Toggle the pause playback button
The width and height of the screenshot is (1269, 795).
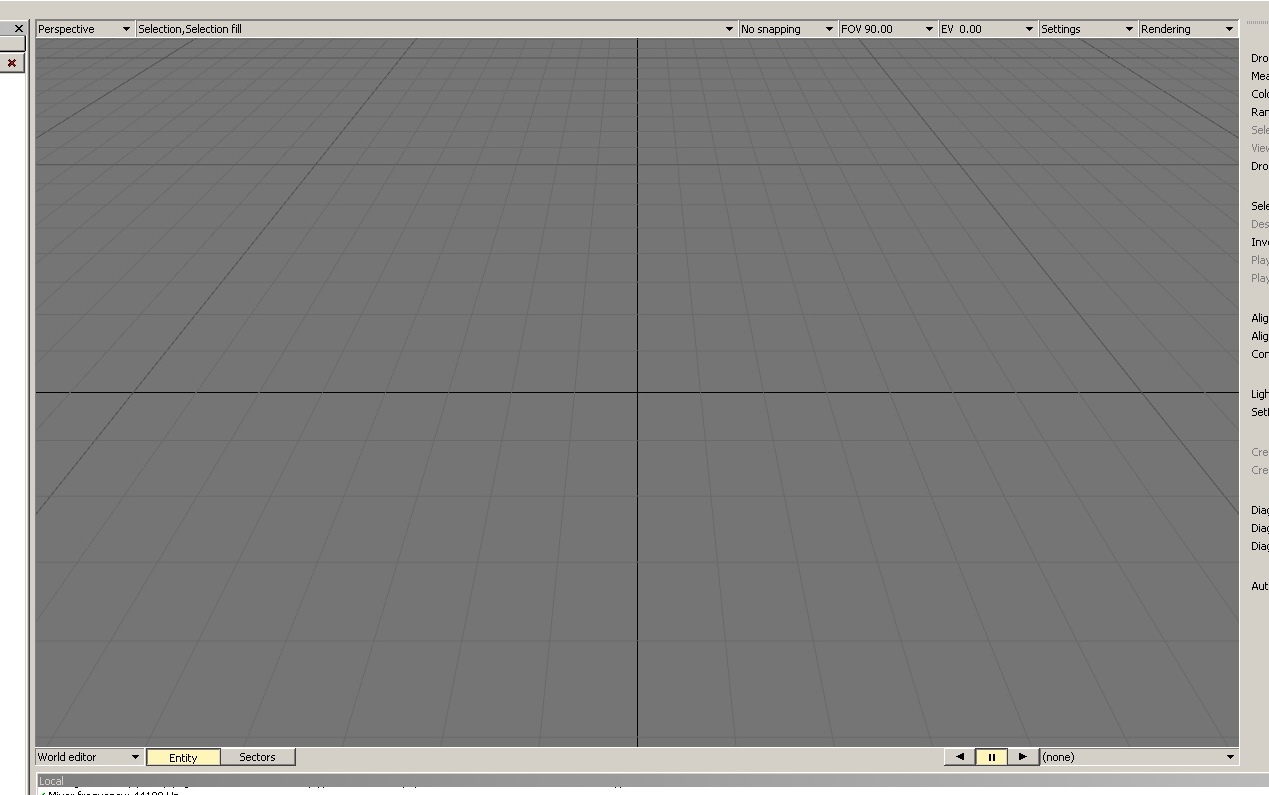pos(991,757)
